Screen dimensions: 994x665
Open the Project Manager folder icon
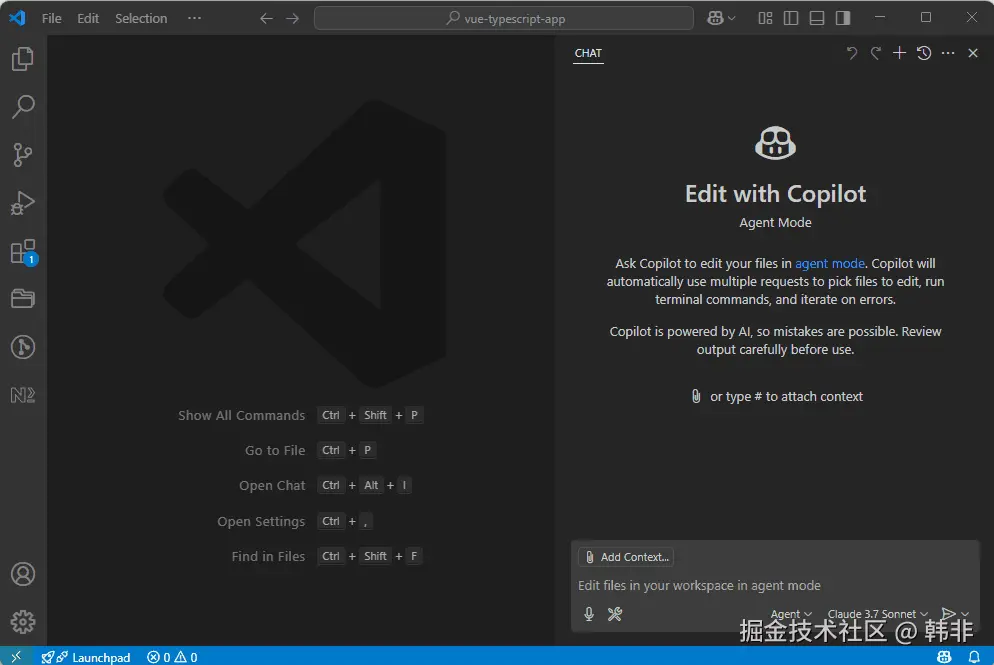[23, 299]
